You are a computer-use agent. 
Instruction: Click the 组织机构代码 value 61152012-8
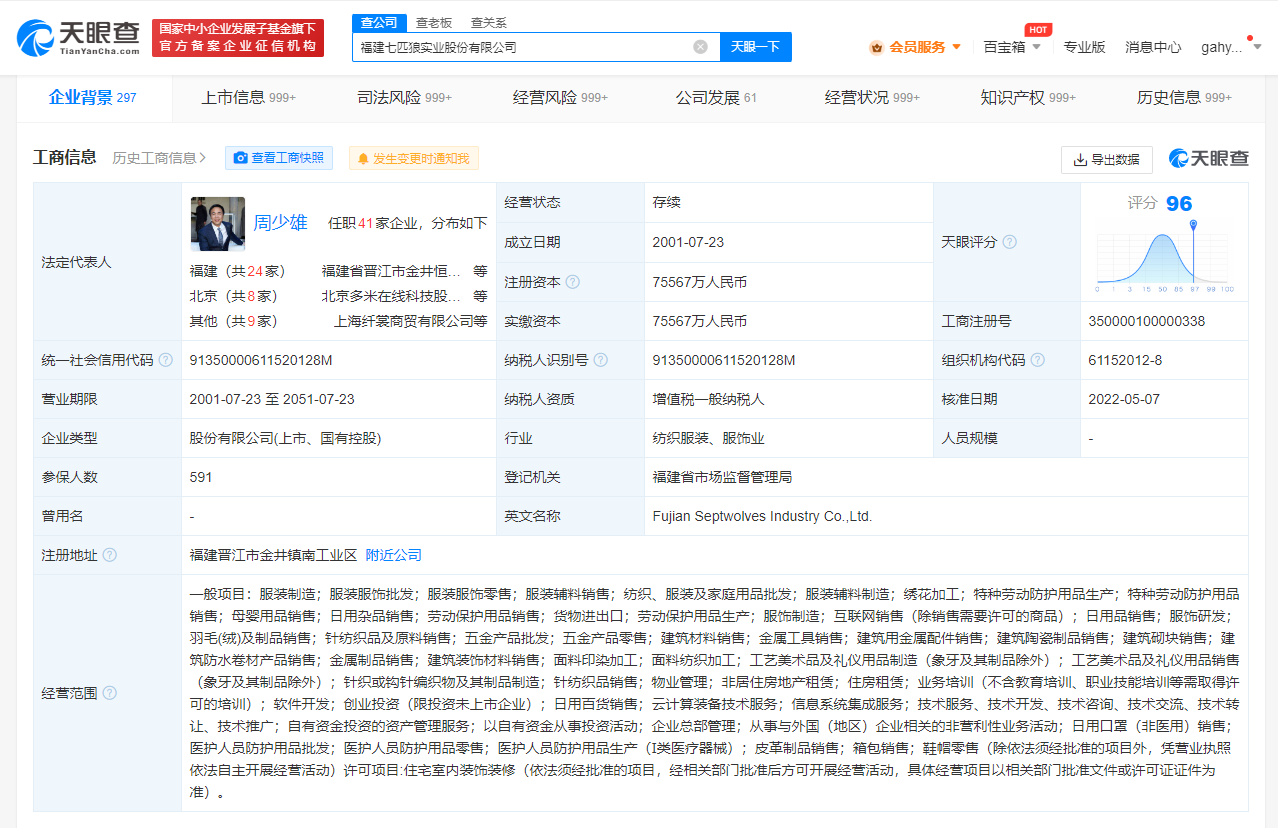pyautogui.click(x=1125, y=360)
